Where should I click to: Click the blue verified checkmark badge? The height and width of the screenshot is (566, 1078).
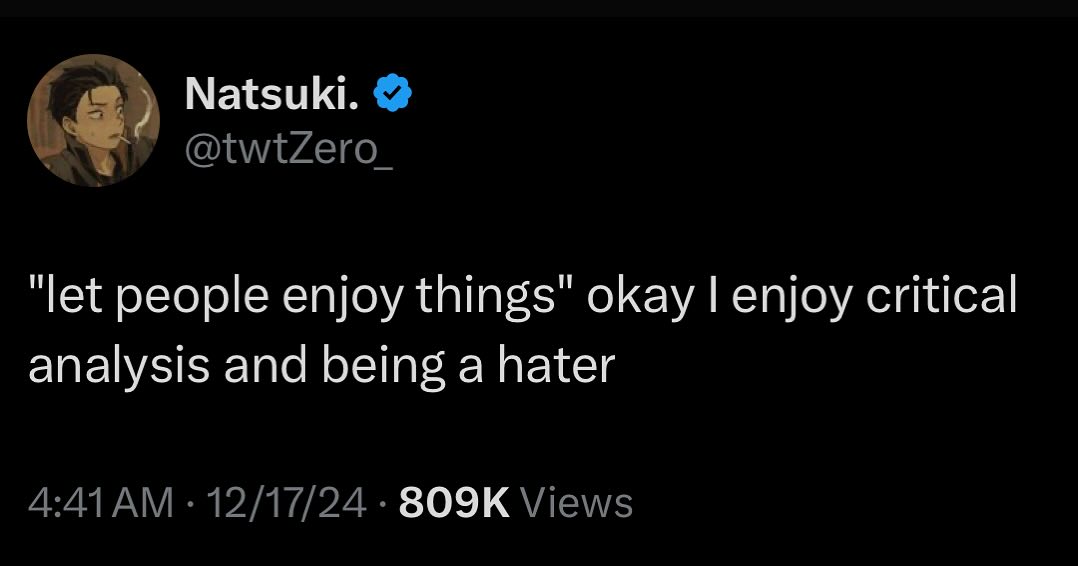[x=392, y=95]
